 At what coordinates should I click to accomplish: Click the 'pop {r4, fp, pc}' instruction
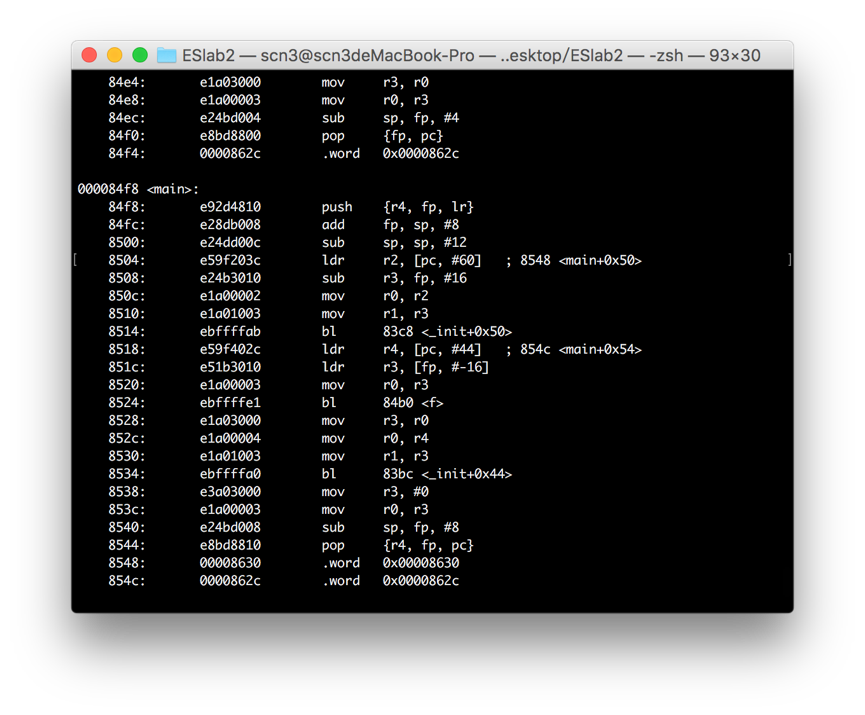(x=397, y=545)
